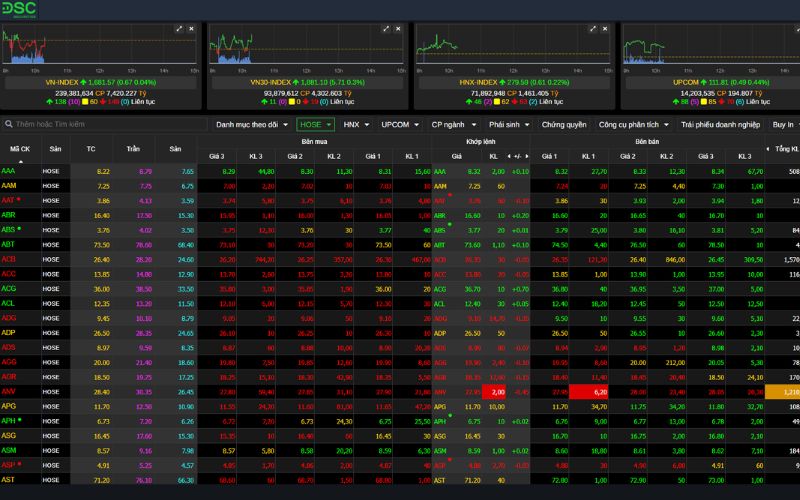Select the ABT stock symbol
Image resolution: width=800 pixels, height=500 pixels.
click(8, 244)
